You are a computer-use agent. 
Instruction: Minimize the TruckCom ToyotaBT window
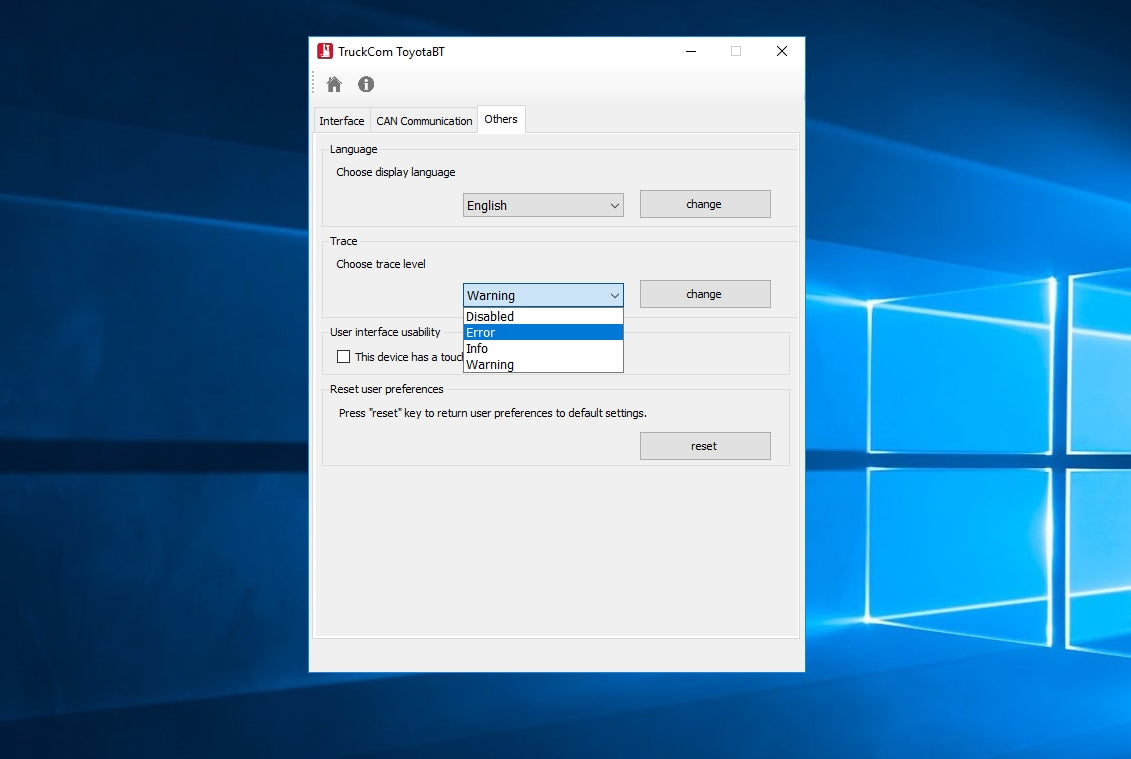(x=690, y=51)
